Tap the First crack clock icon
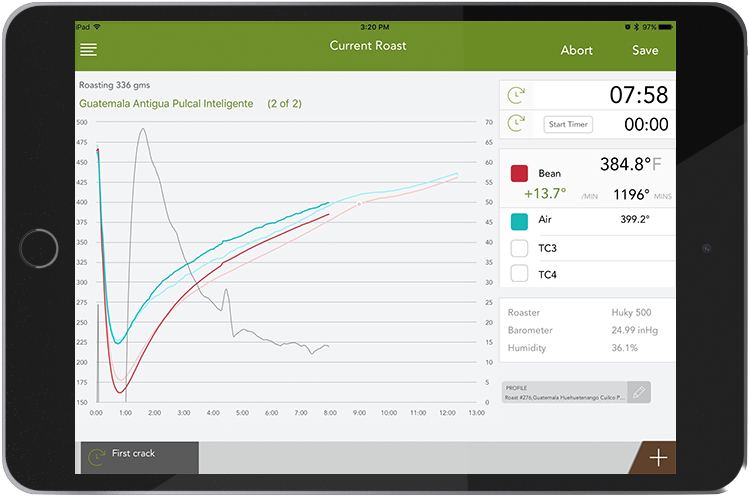The image size is (750, 497). click(x=97, y=457)
